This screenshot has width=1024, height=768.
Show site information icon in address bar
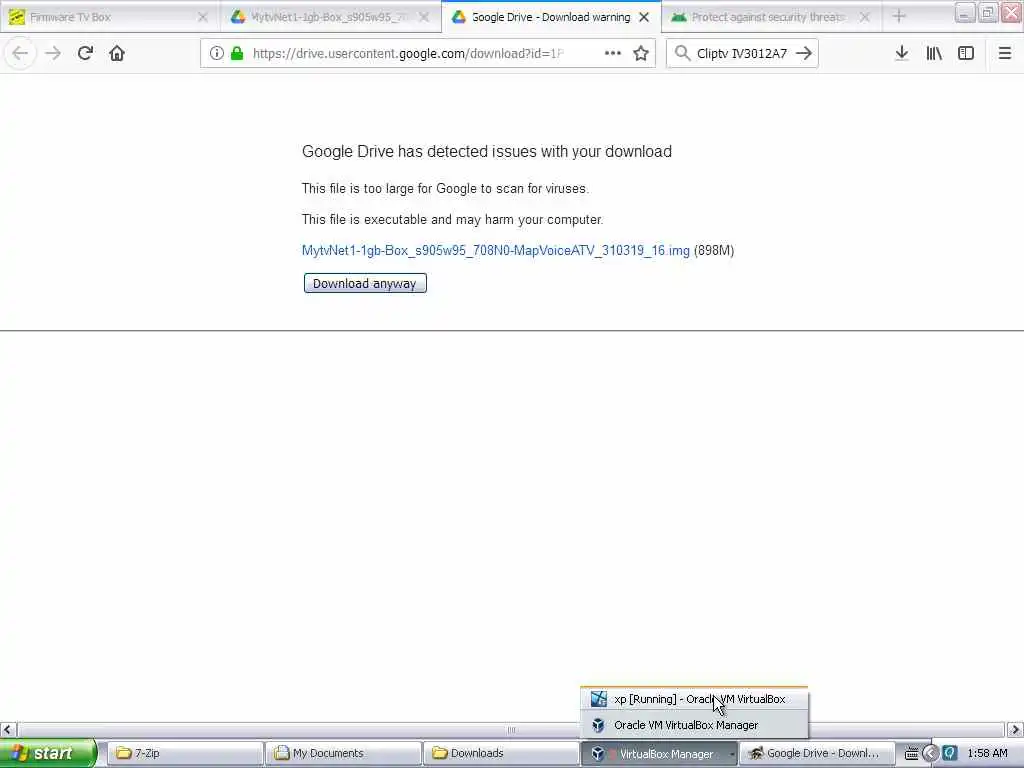pos(216,53)
